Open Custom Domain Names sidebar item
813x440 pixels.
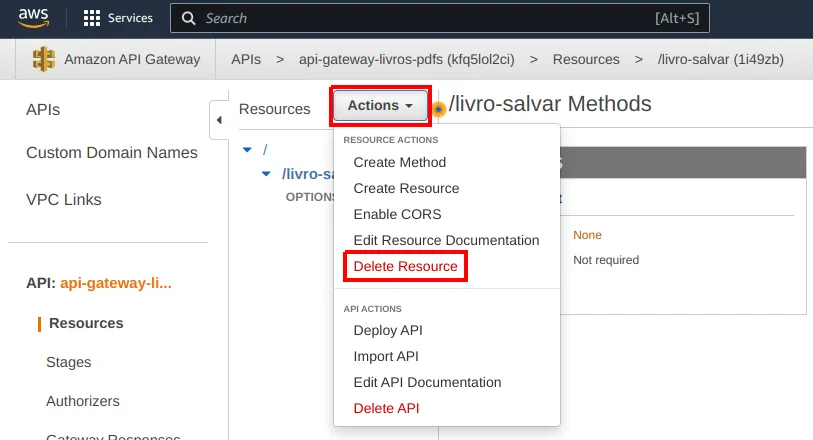tap(112, 153)
